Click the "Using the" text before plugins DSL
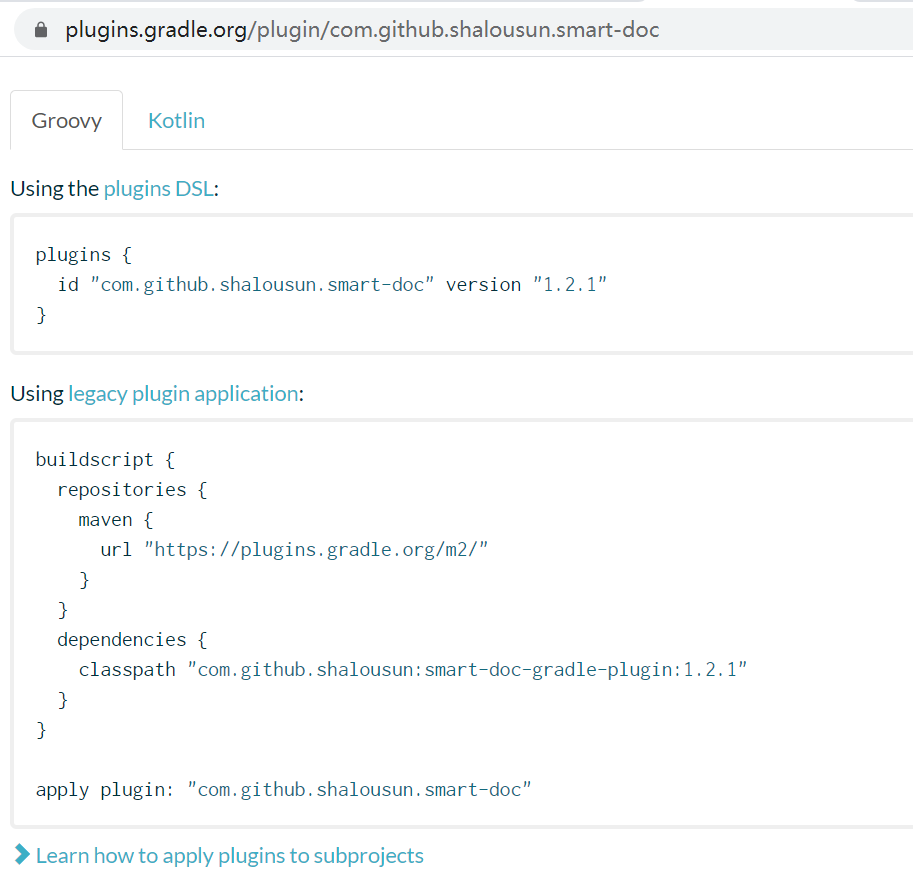The image size is (913, 881). click(54, 188)
